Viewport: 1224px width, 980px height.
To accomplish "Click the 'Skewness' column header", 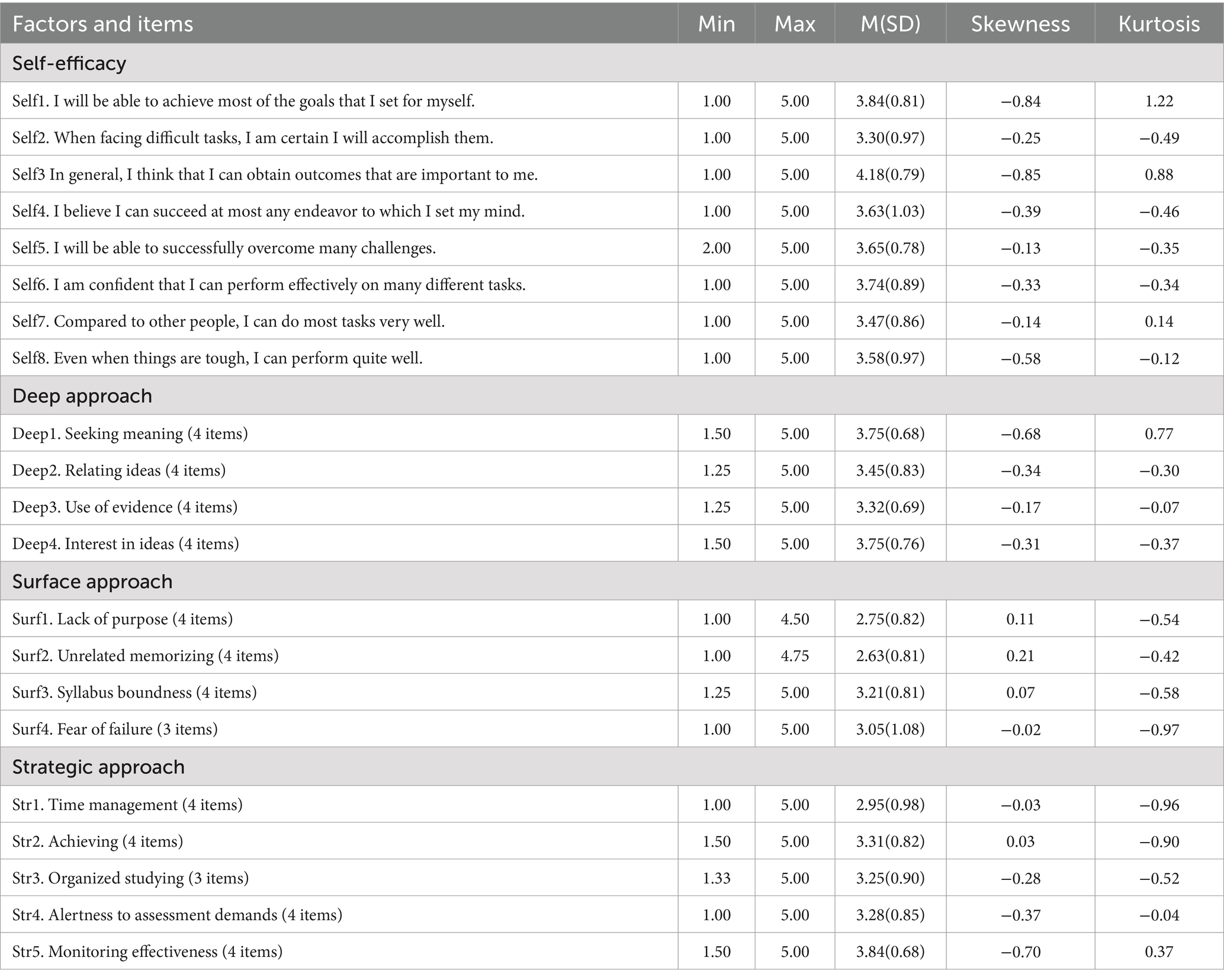I will 1020,24.
